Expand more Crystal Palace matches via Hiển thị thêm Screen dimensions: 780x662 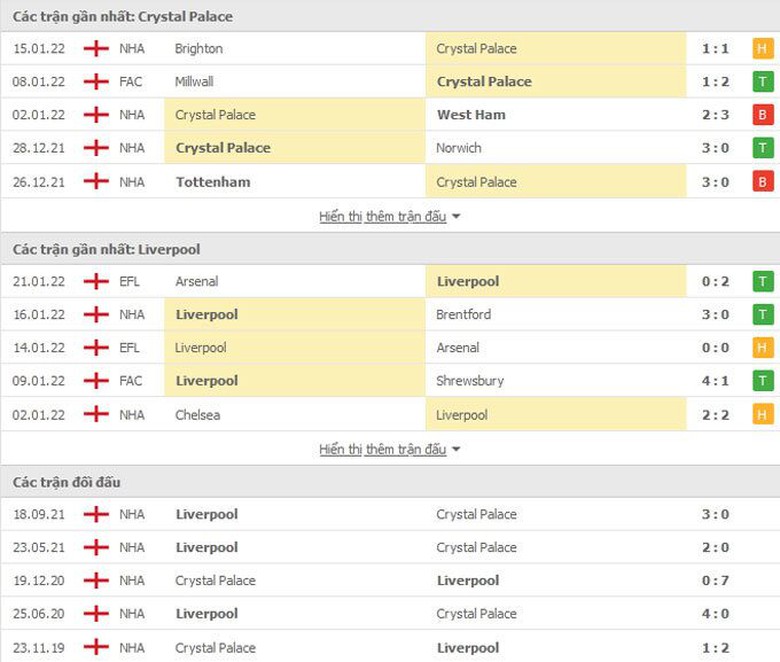(383, 216)
